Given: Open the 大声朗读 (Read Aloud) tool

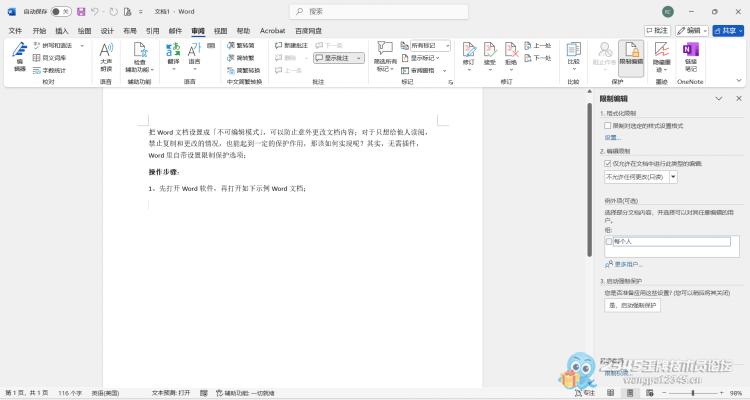Looking at the screenshot, I should click(x=106, y=56).
